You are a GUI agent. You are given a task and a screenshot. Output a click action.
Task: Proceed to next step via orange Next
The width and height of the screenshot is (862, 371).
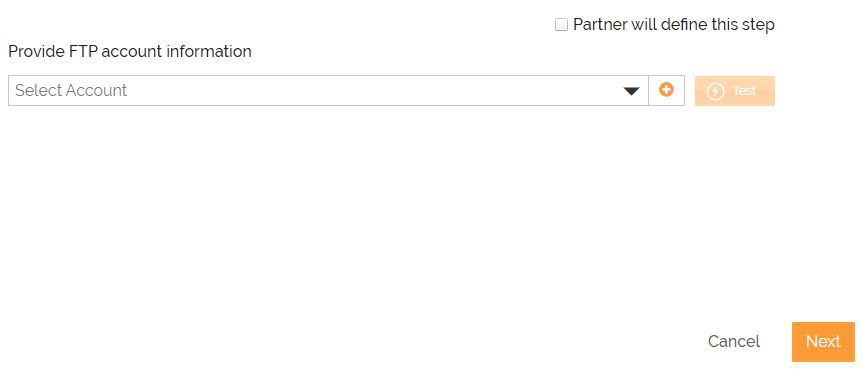pos(823,342)
